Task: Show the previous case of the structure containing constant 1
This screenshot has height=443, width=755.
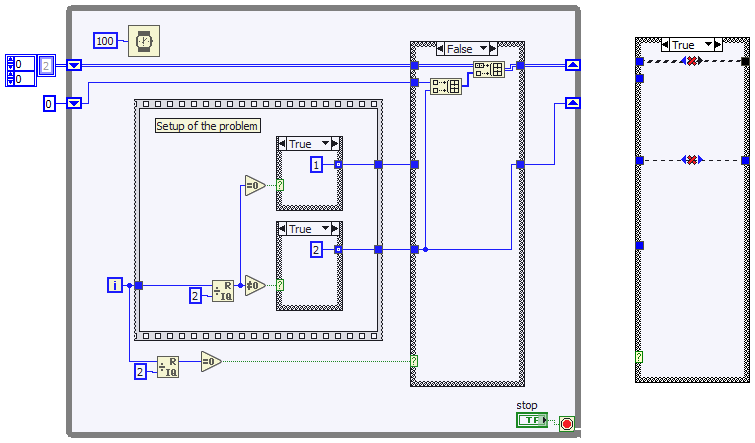Action: coord(282,143)
